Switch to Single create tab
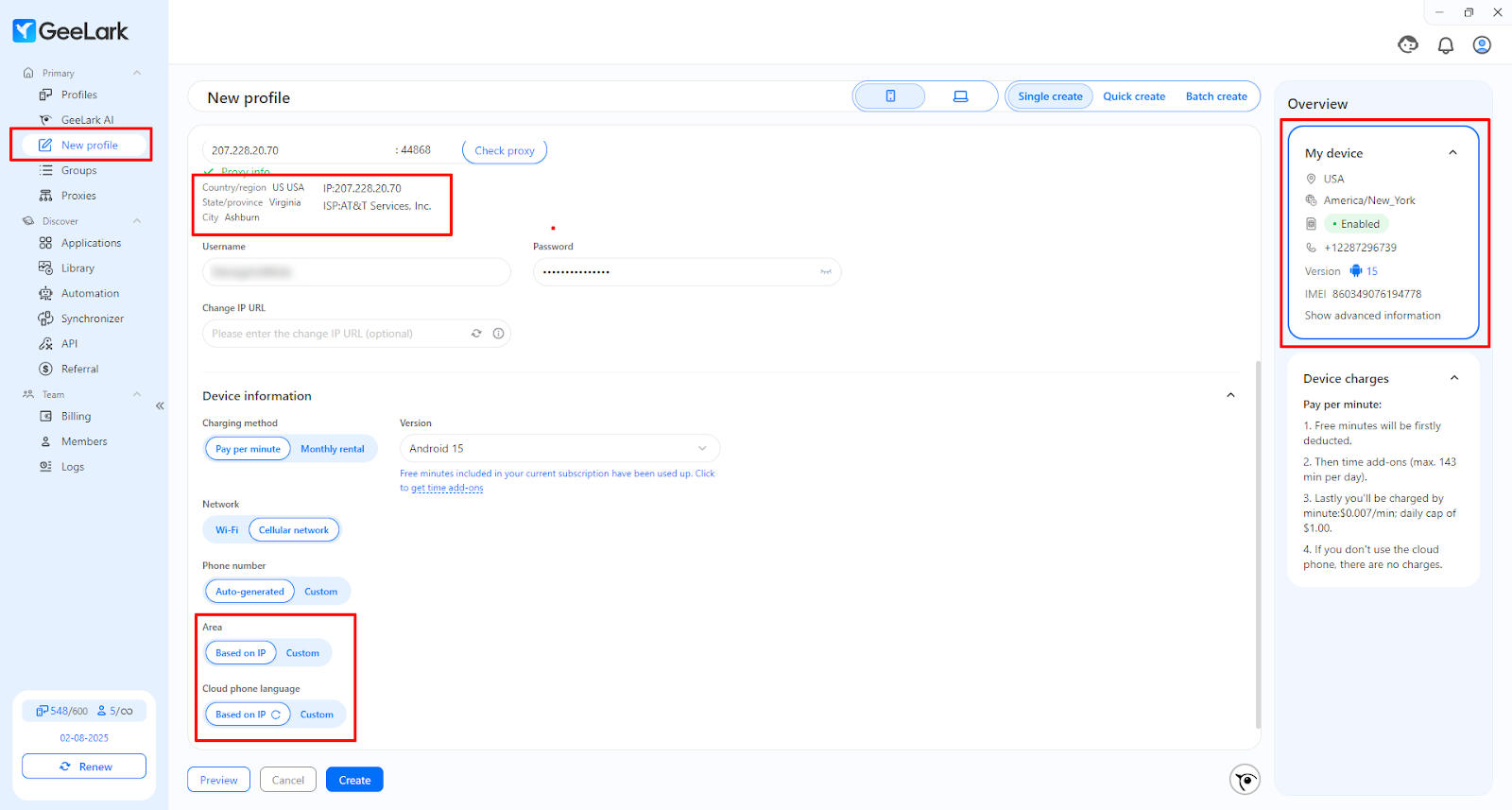 (1050, 96)
